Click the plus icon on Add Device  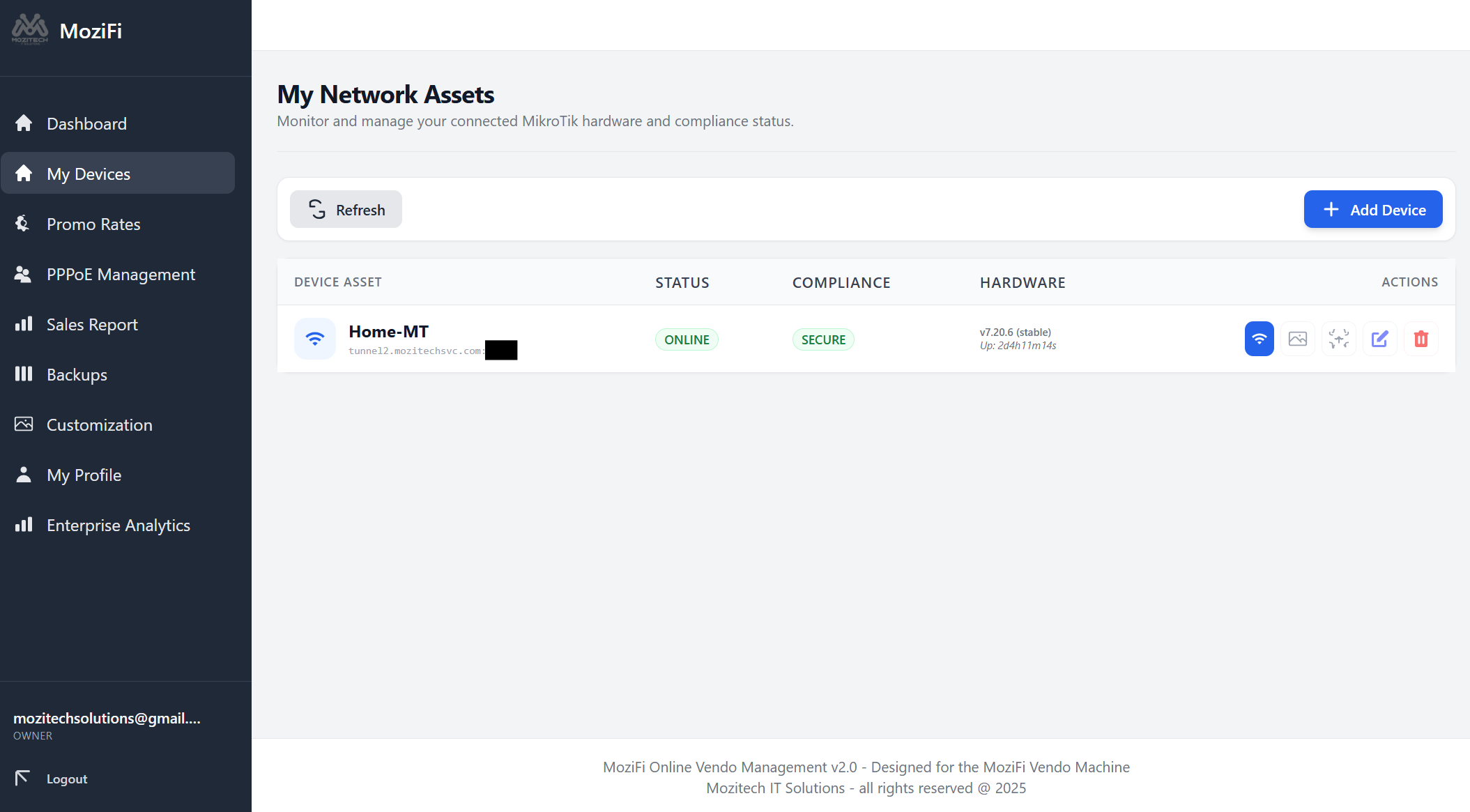coord(1331,209)
